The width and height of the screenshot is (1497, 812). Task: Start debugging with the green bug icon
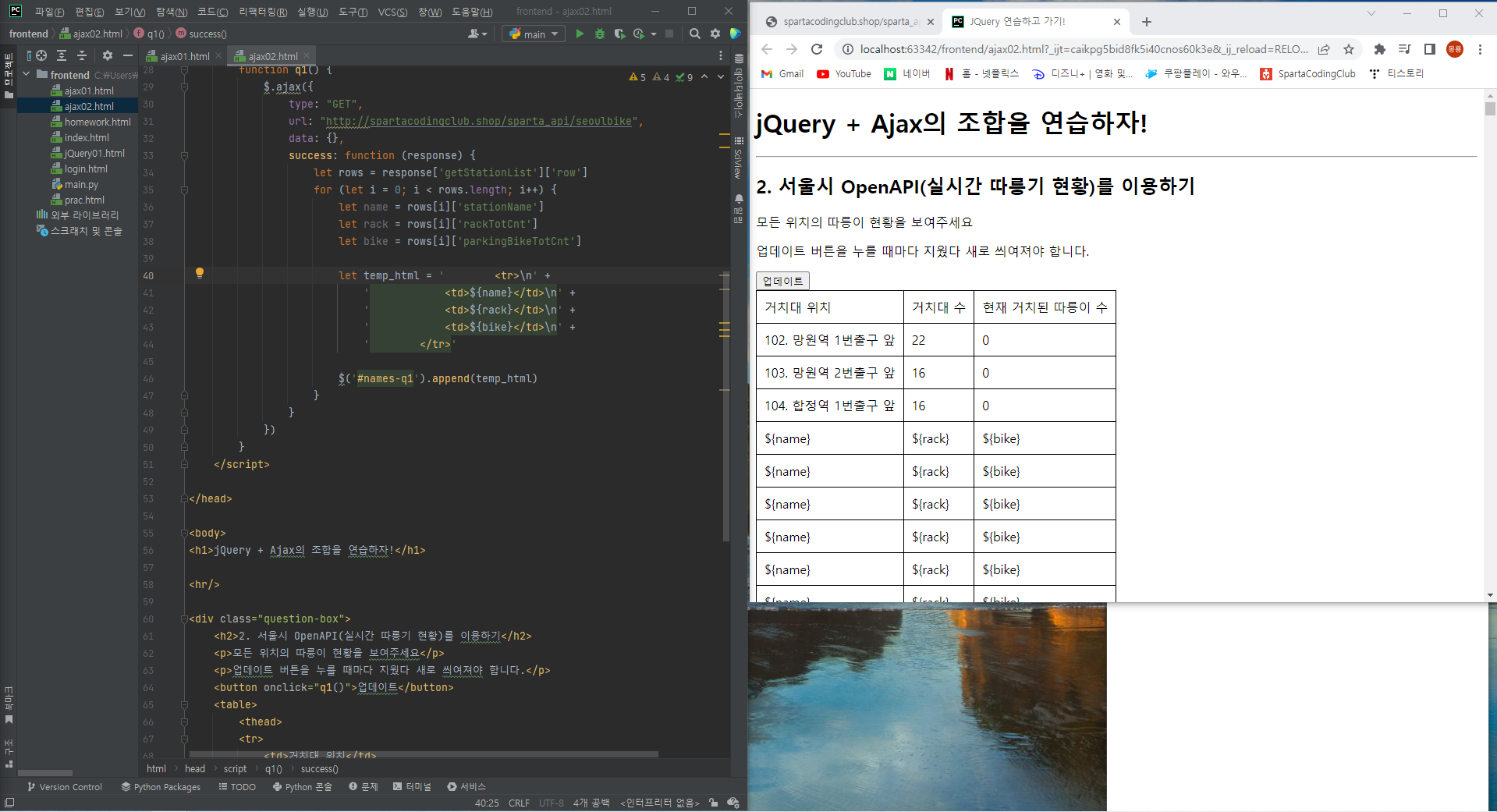pyautogui.click(x=600, y=34)
